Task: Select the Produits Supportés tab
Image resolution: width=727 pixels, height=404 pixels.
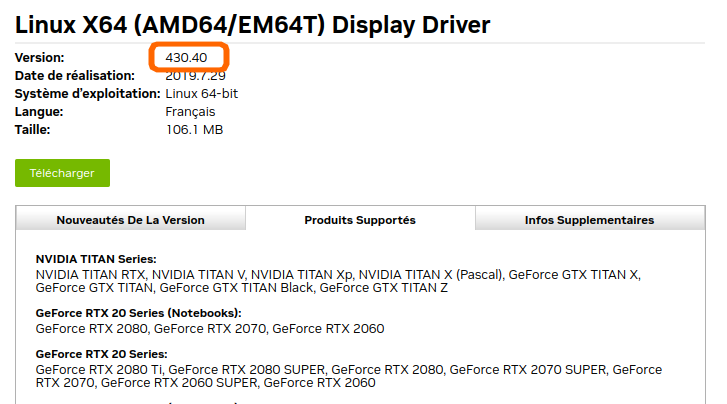Action: click(360, 220)
